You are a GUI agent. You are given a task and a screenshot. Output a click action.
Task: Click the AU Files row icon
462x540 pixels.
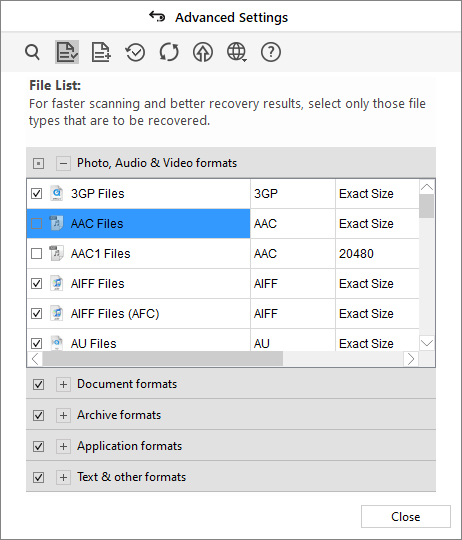pyautogui.click(x=57, y=343)
